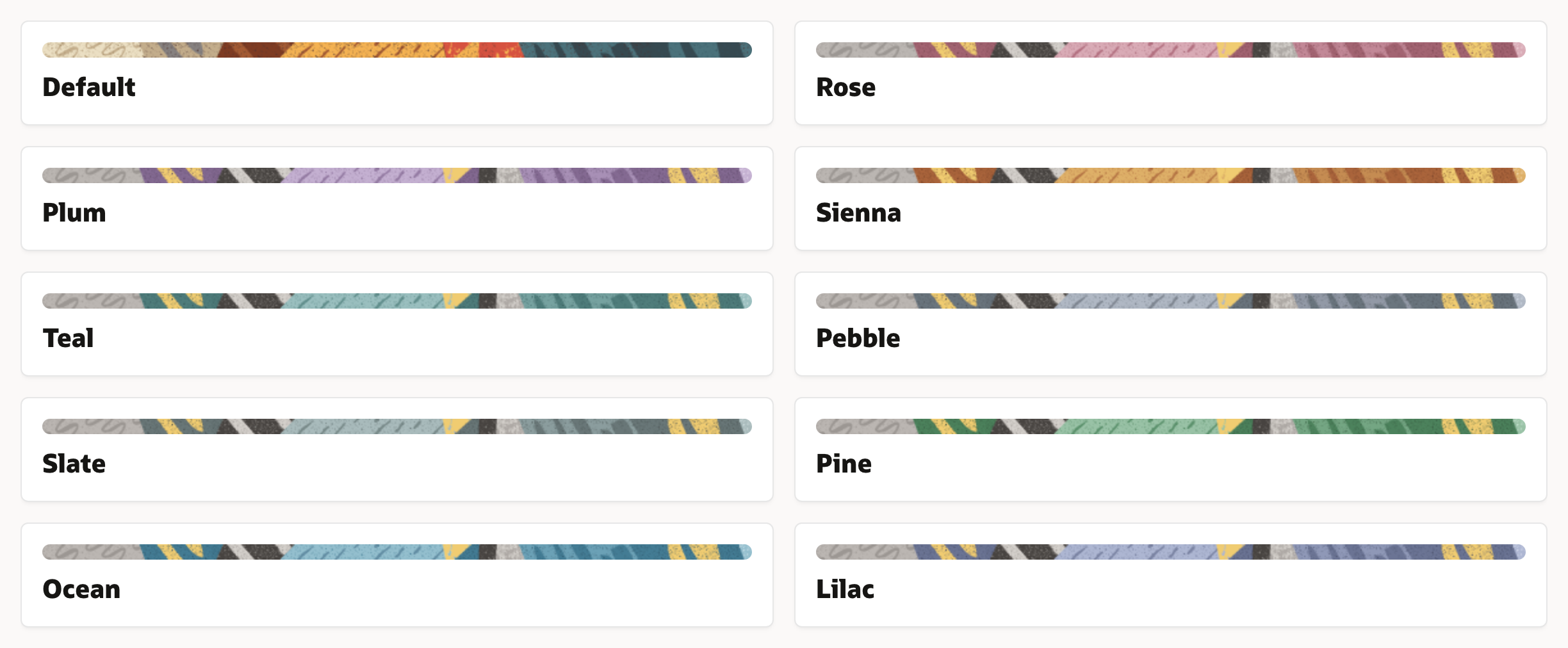Select the Default theme color strip
The image size is (1568, 648).
397,50
